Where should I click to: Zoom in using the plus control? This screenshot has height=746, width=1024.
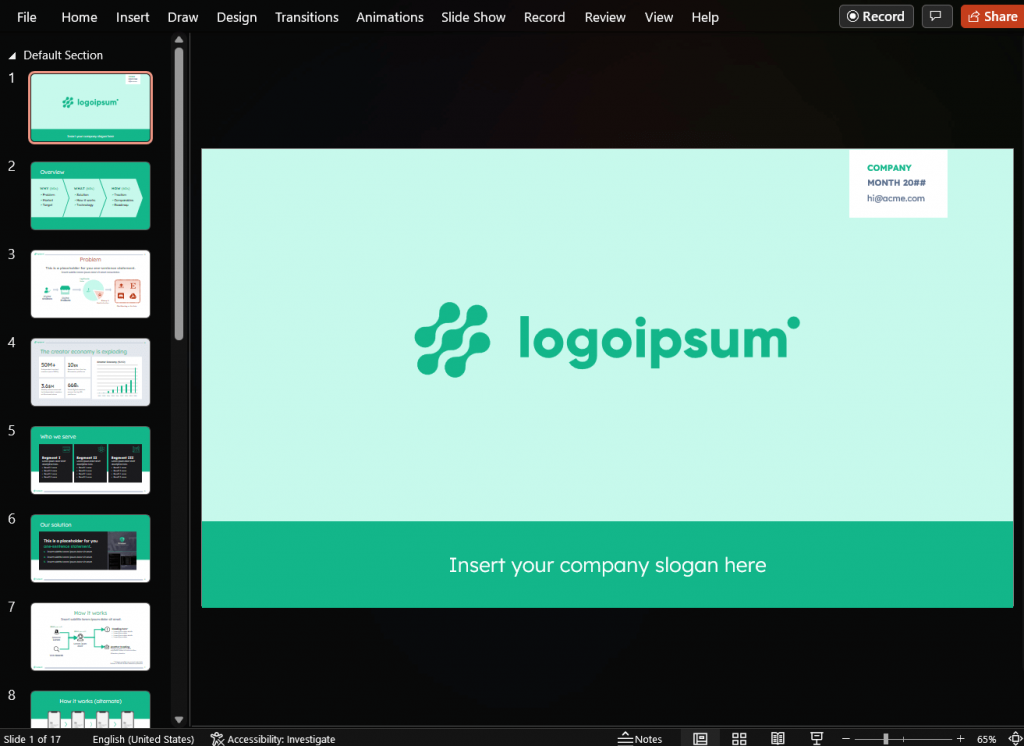(960, 738)
